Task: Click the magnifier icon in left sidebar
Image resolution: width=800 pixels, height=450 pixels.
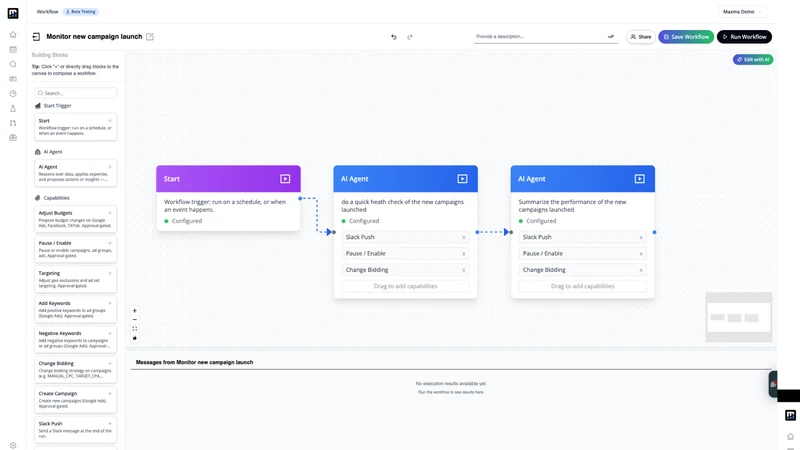Action: coord(13,64)
